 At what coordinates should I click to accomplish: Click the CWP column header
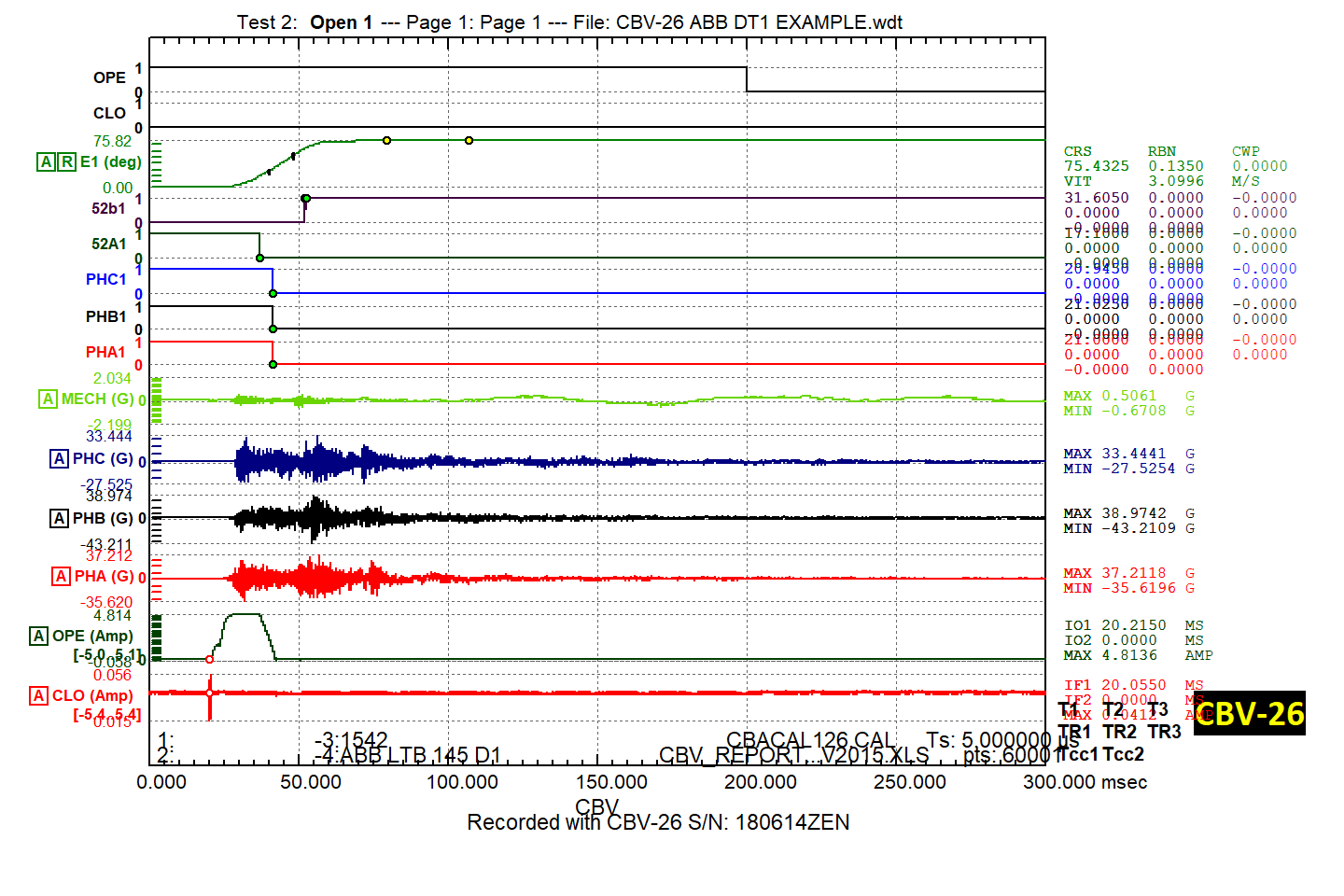click(x=1246, y=151)
